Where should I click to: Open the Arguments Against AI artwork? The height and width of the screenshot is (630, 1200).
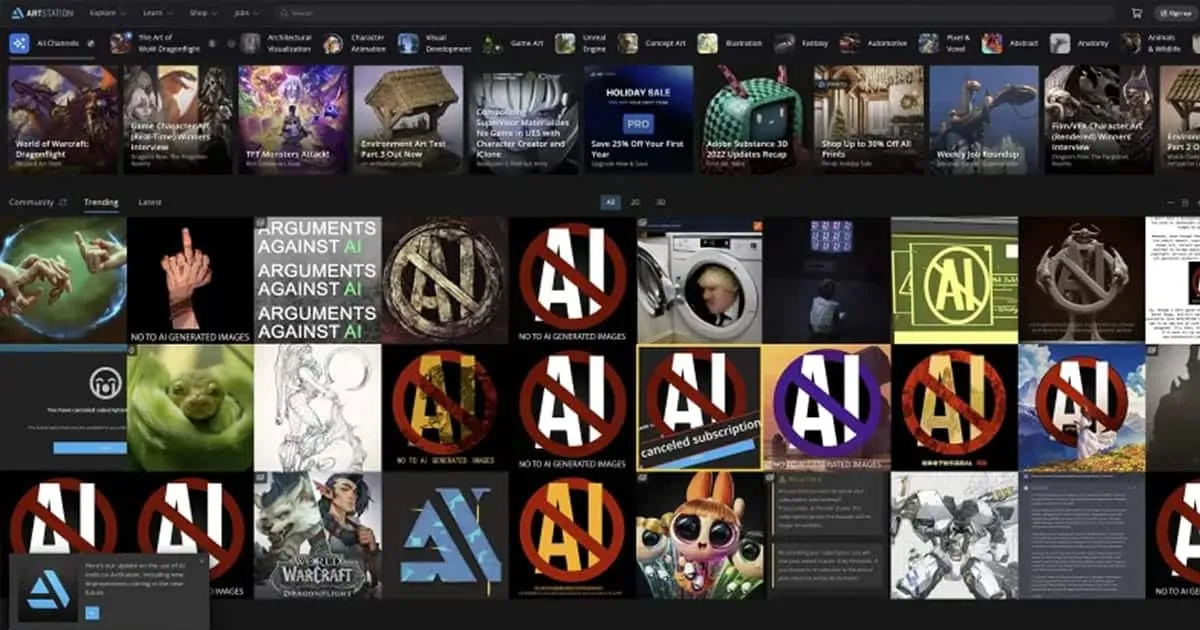click(317, 280)
